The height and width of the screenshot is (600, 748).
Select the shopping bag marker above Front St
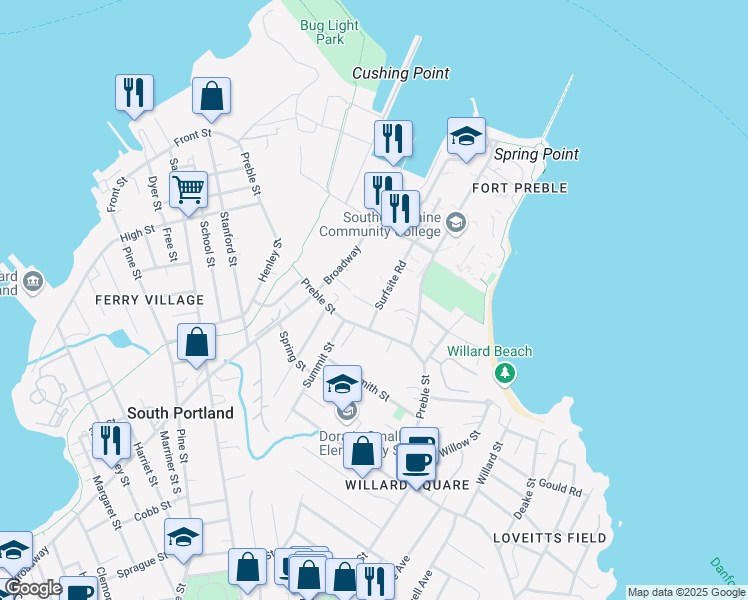coord(212,97)
